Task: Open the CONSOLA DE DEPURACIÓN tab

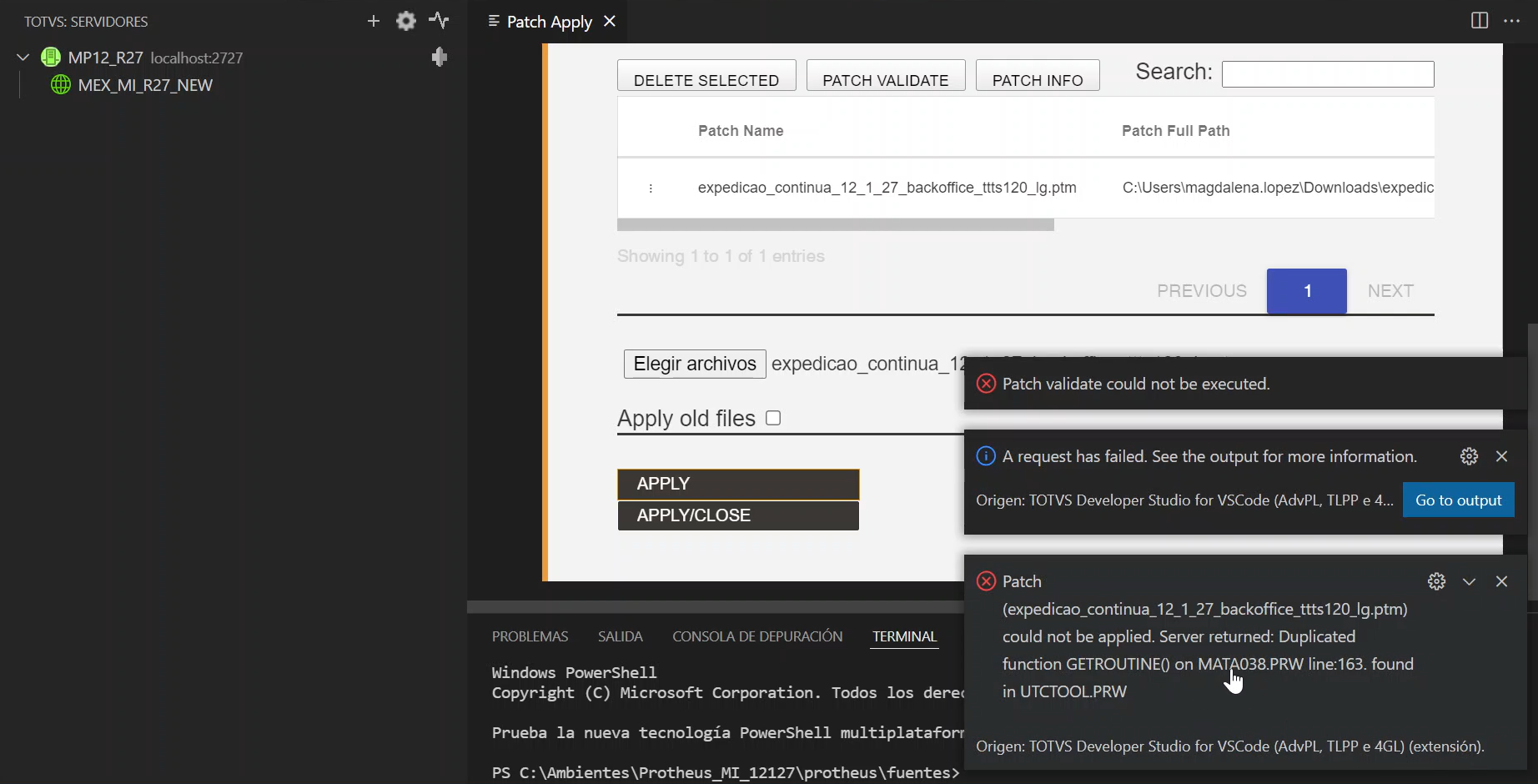Action: tap(757, 636)
